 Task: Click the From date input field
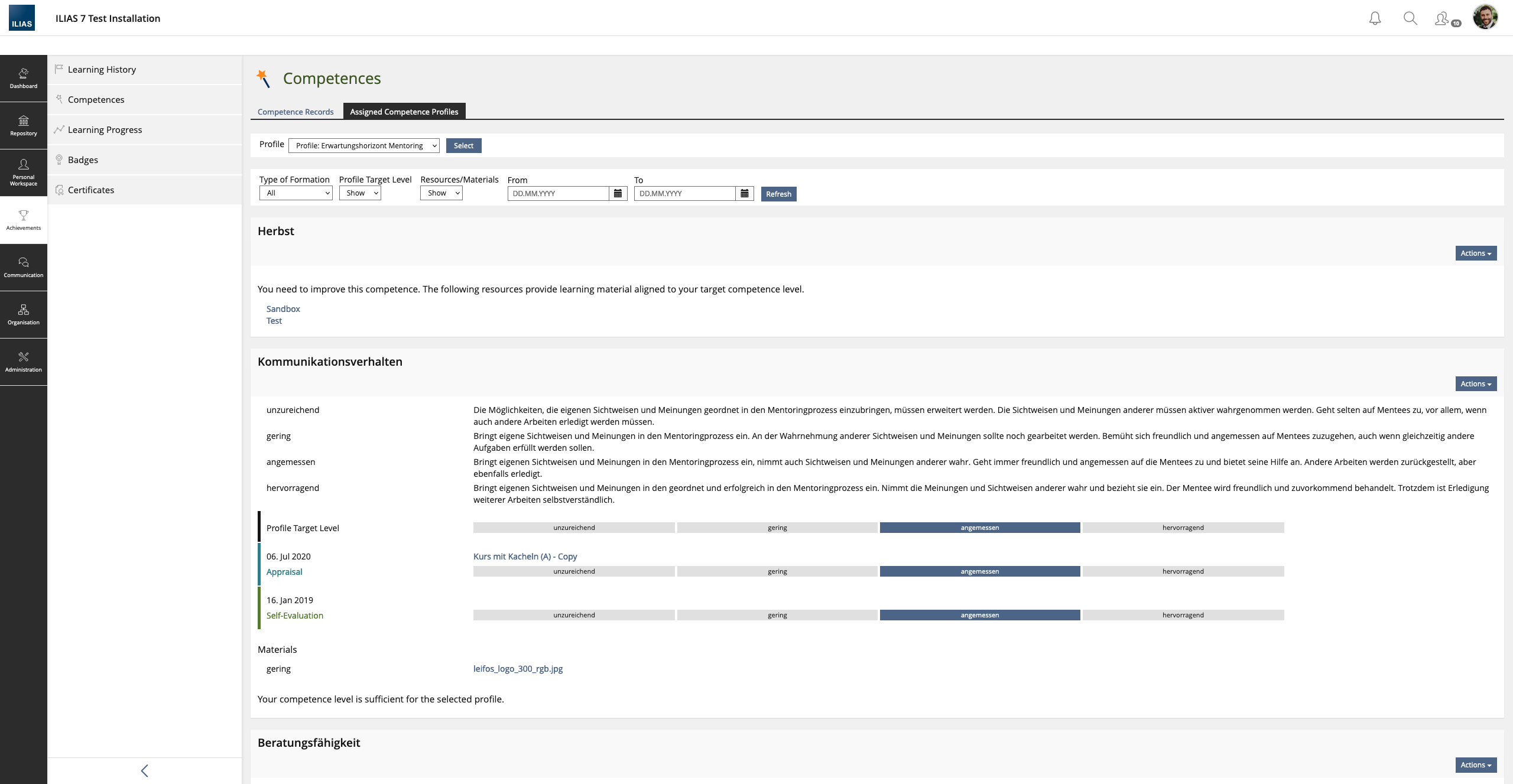pyautogui.click(x=558, y=193)
